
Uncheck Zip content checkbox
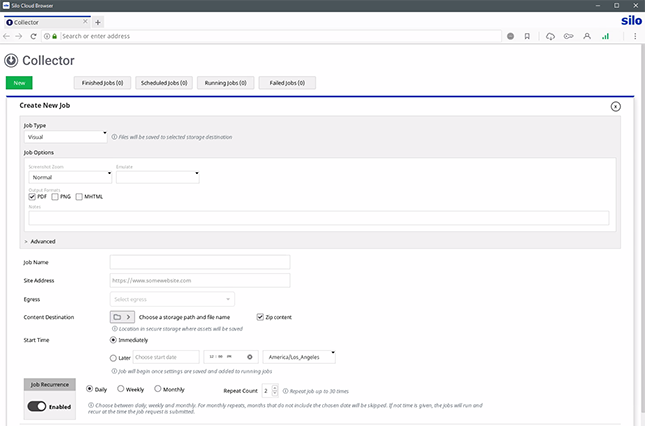tap(260, 317)
